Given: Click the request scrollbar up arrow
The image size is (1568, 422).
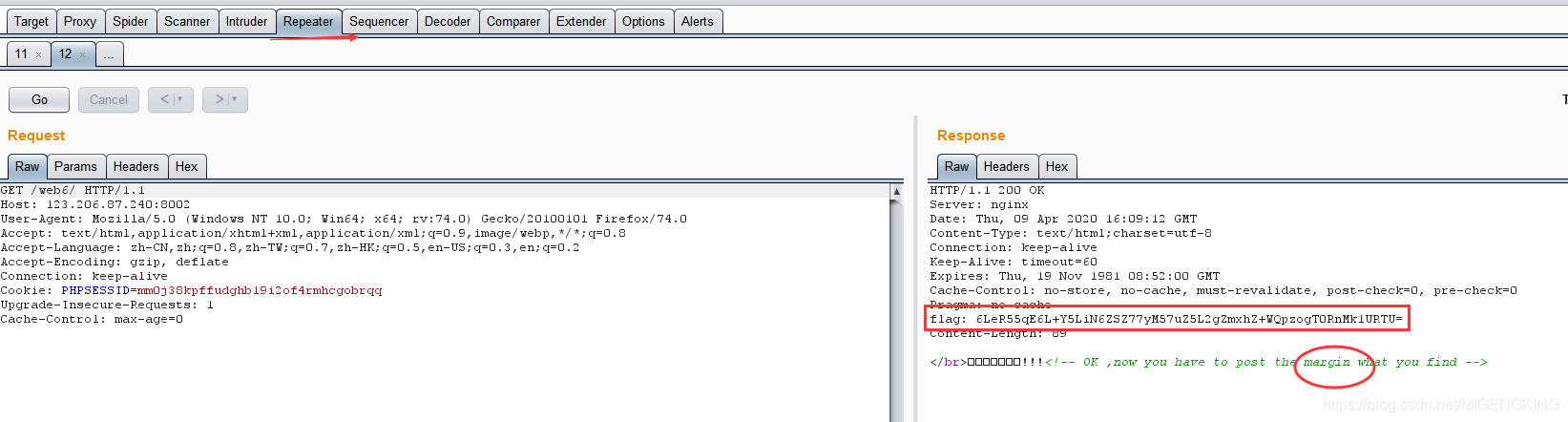Looking at the screenshot, I should coord(896,192).
